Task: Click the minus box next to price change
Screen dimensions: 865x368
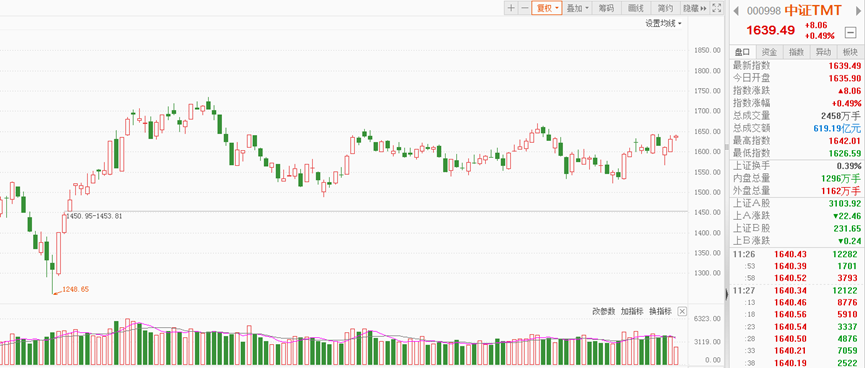Action: [850, 33]
